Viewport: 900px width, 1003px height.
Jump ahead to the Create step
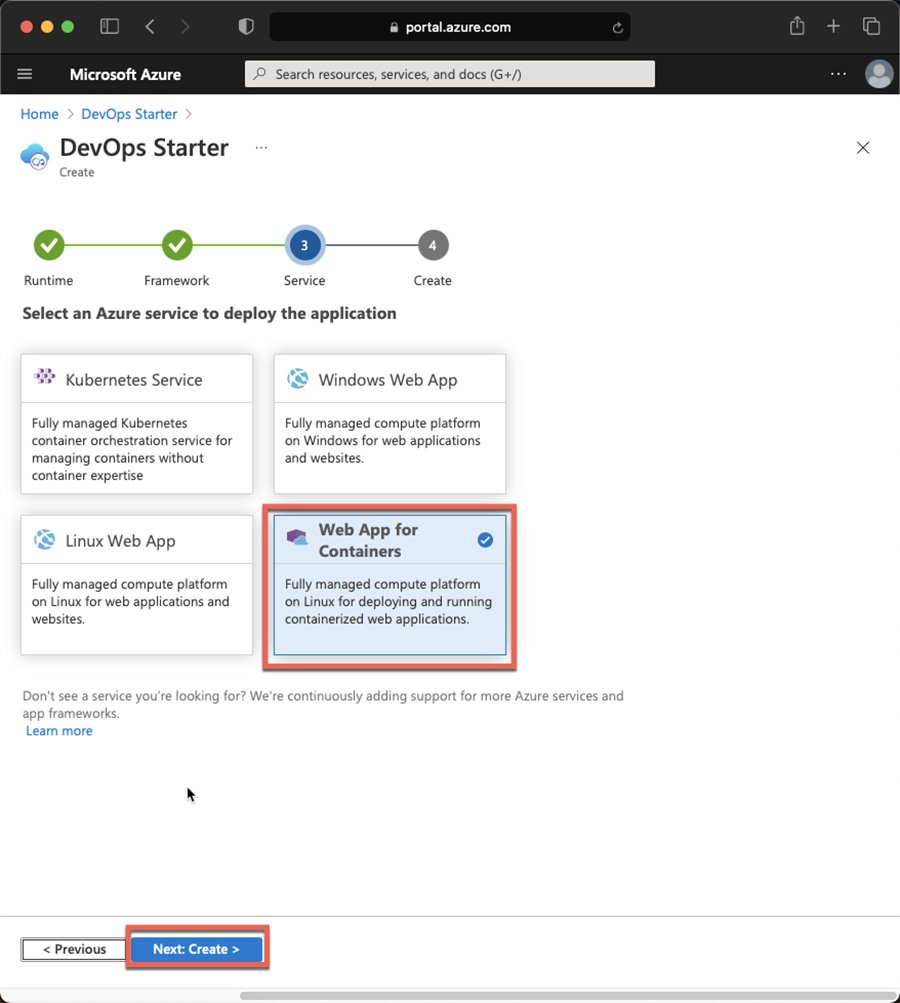pyautogui.click(x=432, y=244)
